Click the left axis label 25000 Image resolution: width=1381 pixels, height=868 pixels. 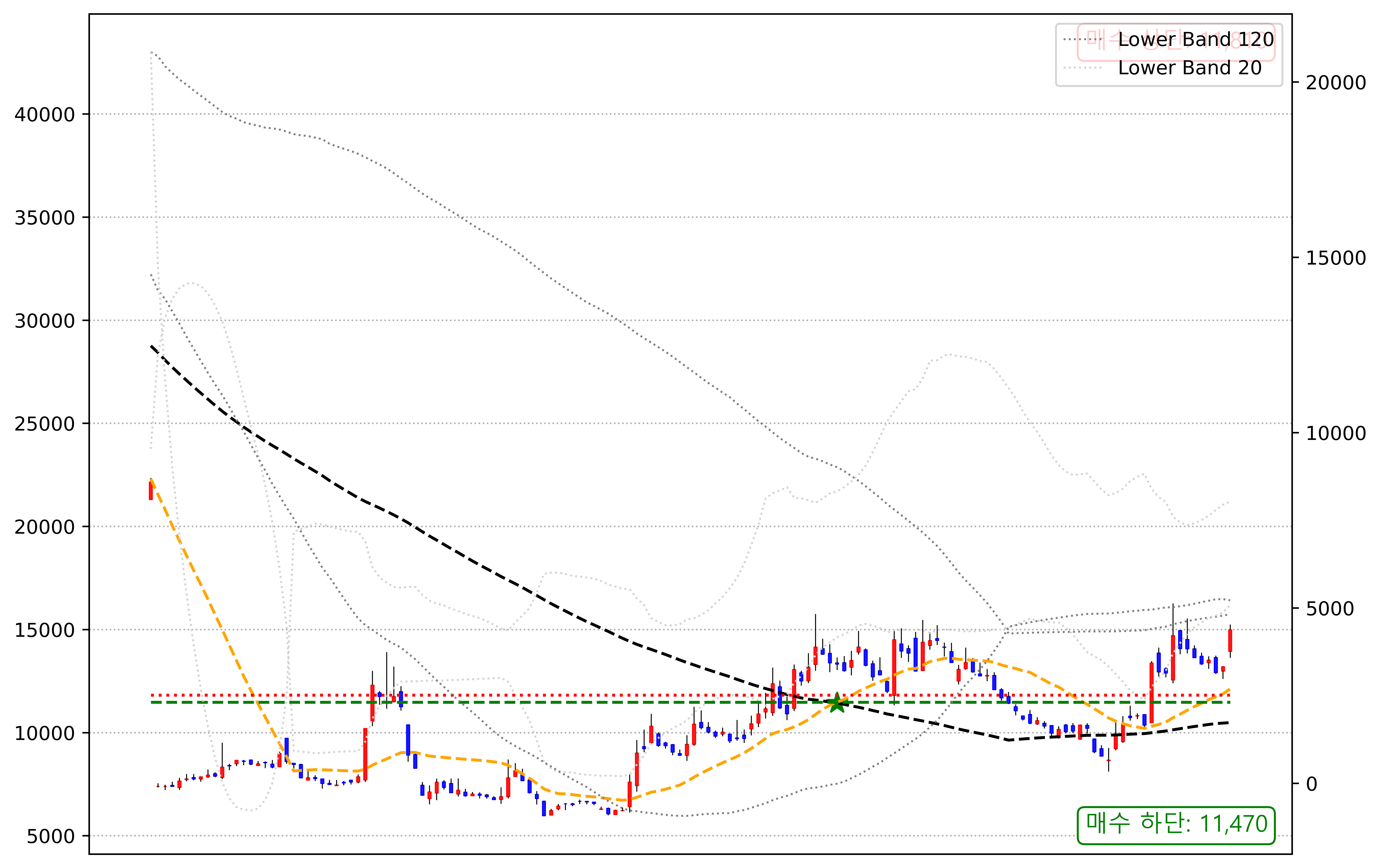tap(45, 424)
